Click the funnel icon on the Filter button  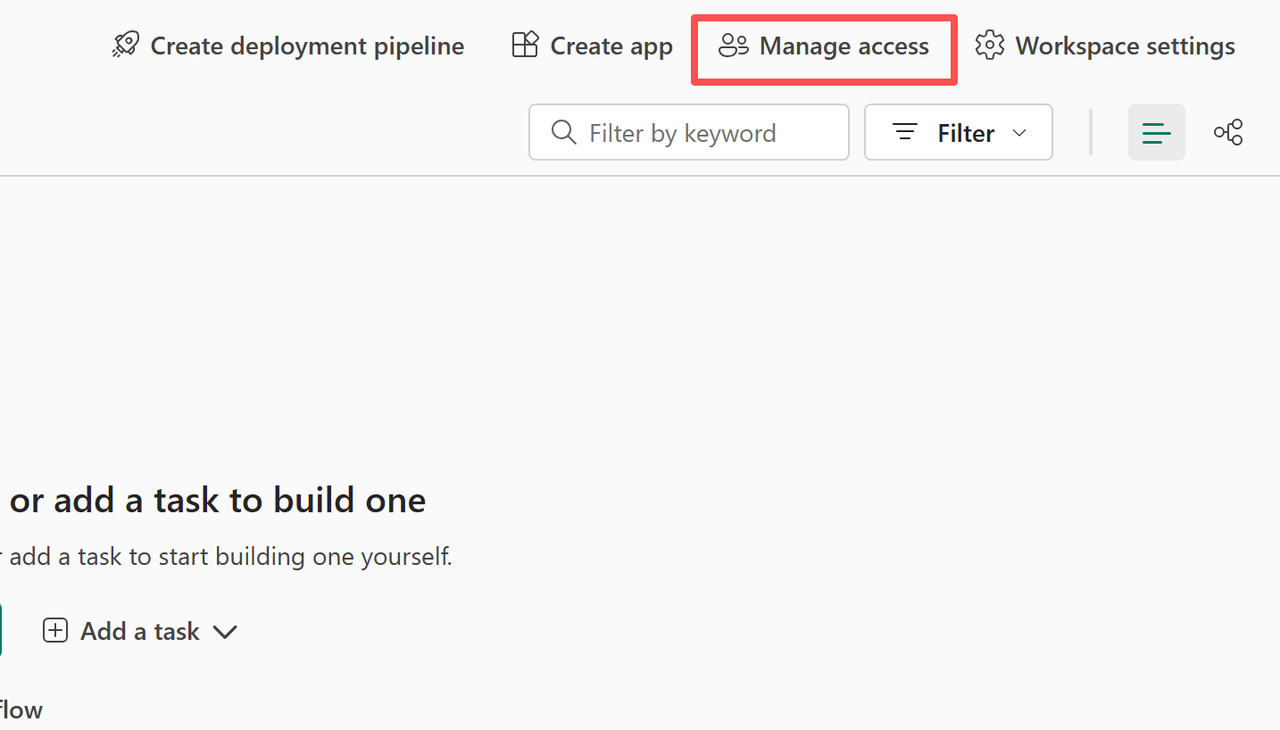(x=904, y=131)
